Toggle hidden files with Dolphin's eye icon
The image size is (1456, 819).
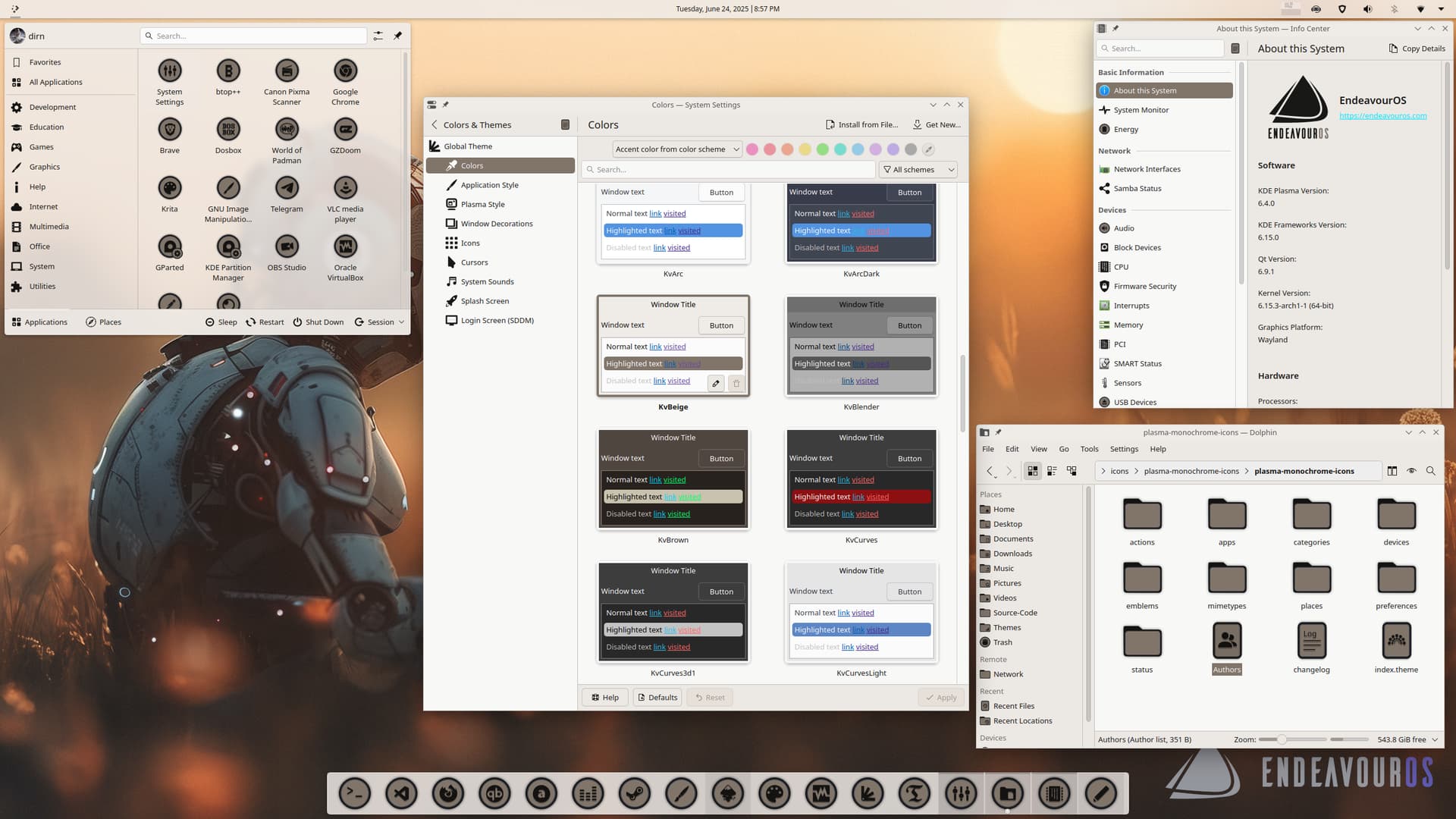tap(1411, 471)
